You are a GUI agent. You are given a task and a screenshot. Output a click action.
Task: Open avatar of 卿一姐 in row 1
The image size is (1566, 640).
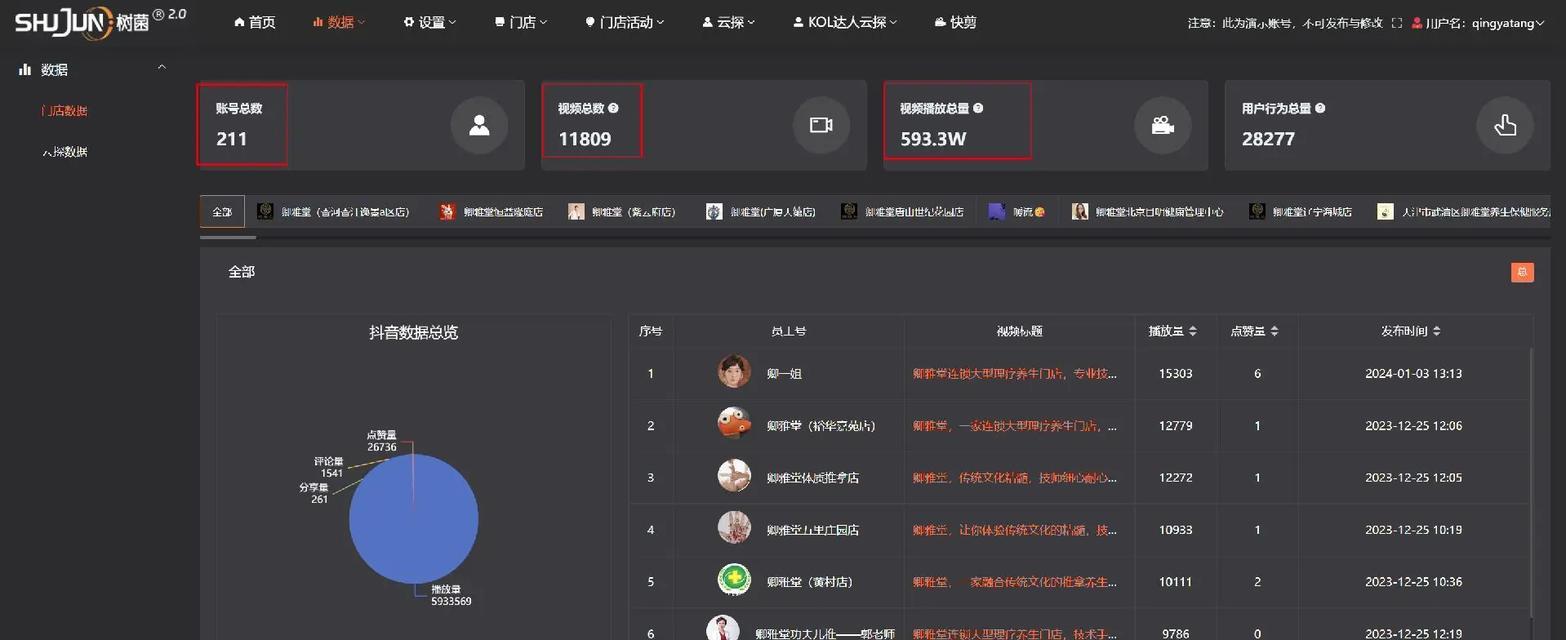734,372
